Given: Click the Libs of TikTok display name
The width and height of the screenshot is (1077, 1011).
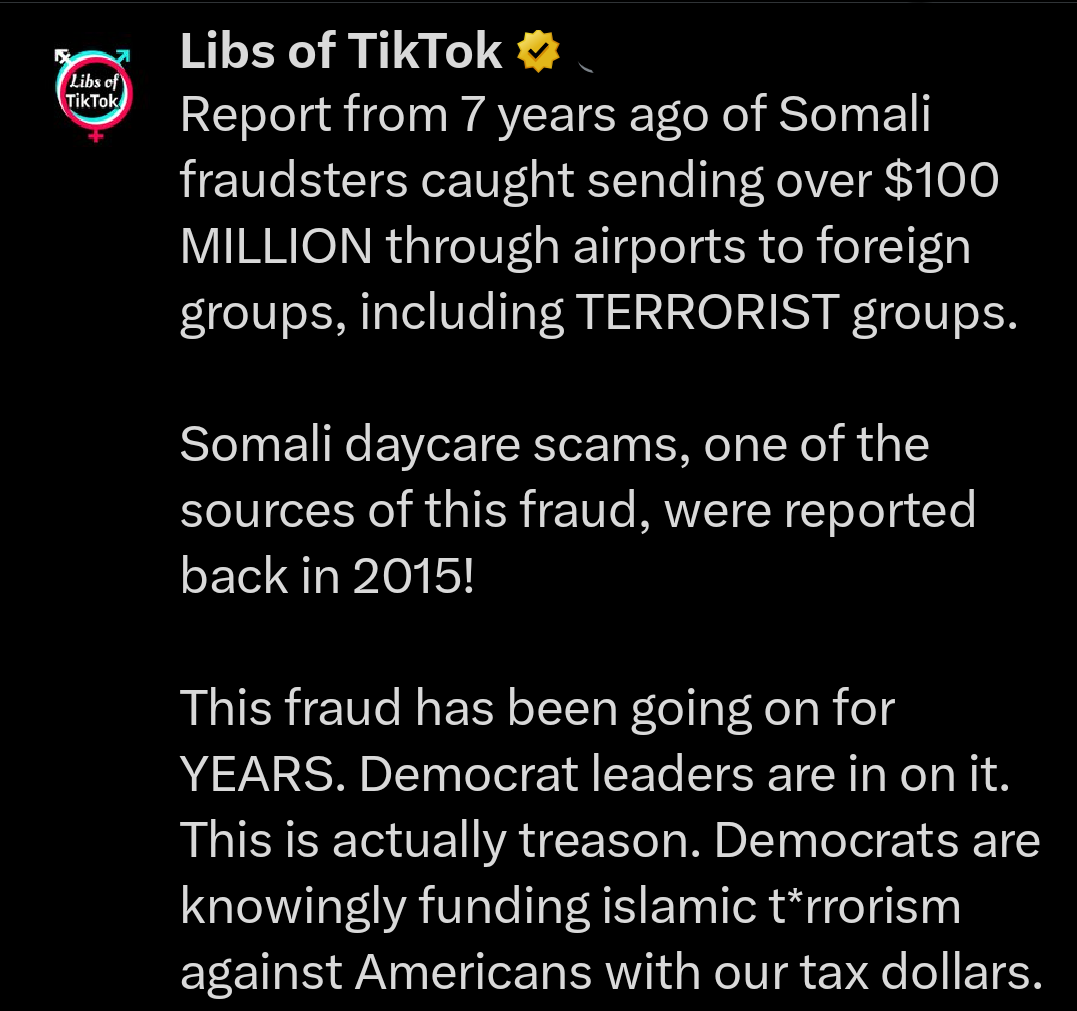Looking at the screenshot, I should (x=338, y=50).
